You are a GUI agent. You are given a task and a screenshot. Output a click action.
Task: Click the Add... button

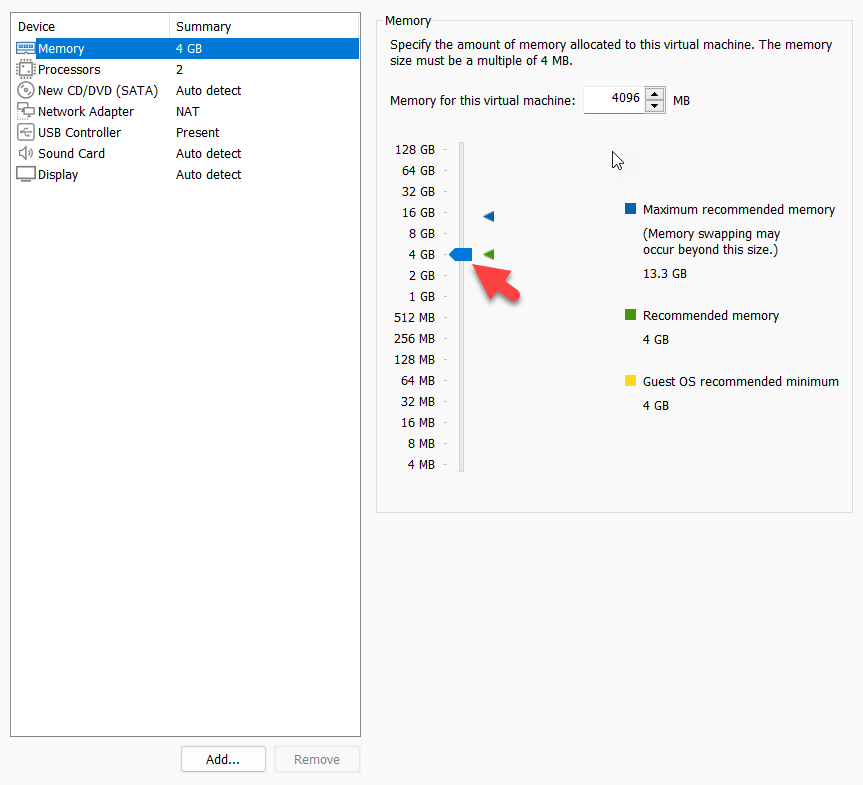pos(223,759)
